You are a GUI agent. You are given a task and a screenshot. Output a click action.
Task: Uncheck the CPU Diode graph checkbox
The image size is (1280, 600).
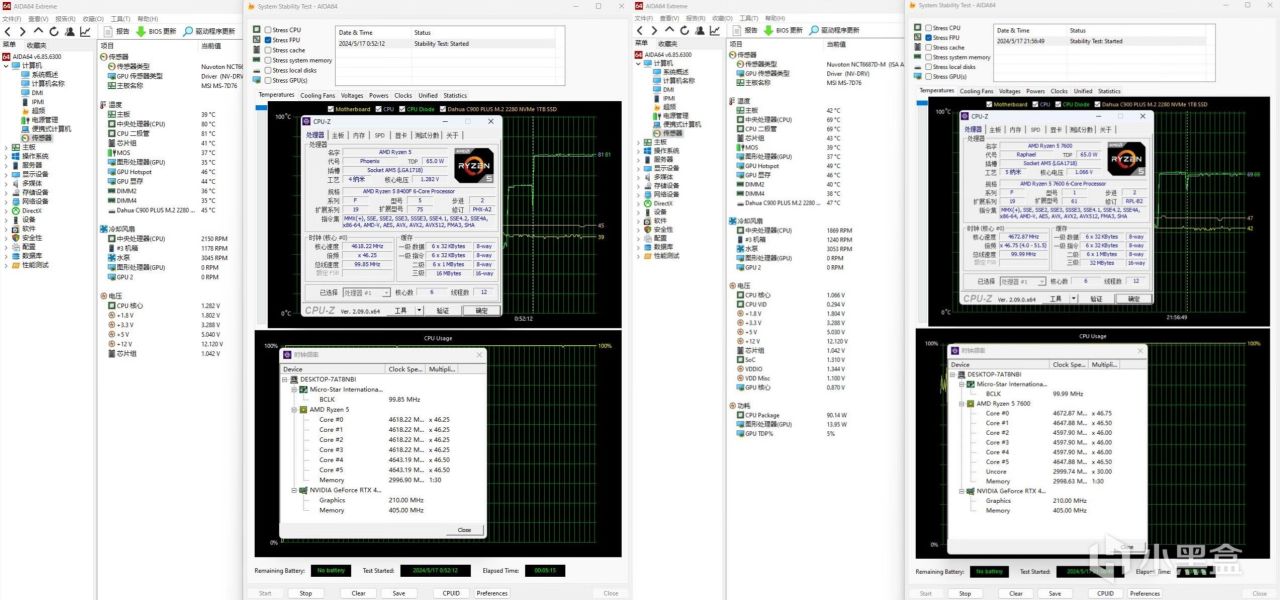(x=404, y=107)
